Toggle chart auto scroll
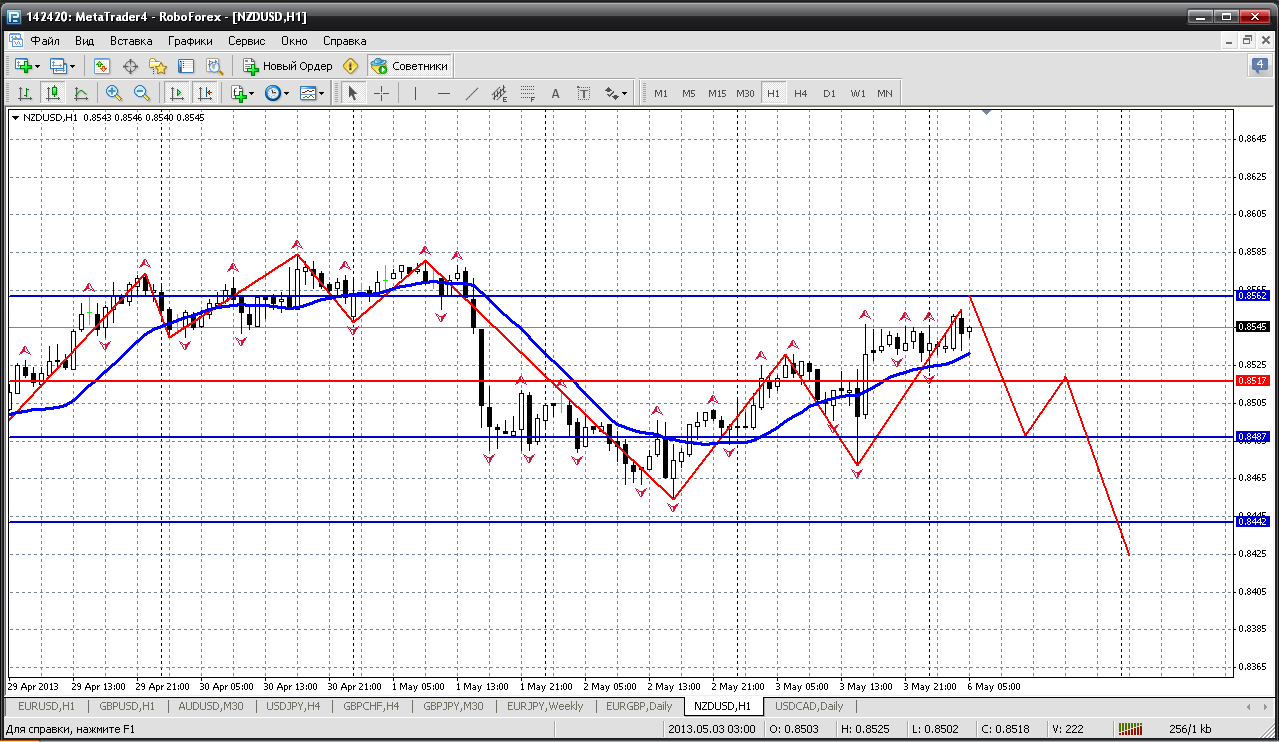The width and height of the screenshot is (1279, 742). pyautogui.click(x=177, y=93)
